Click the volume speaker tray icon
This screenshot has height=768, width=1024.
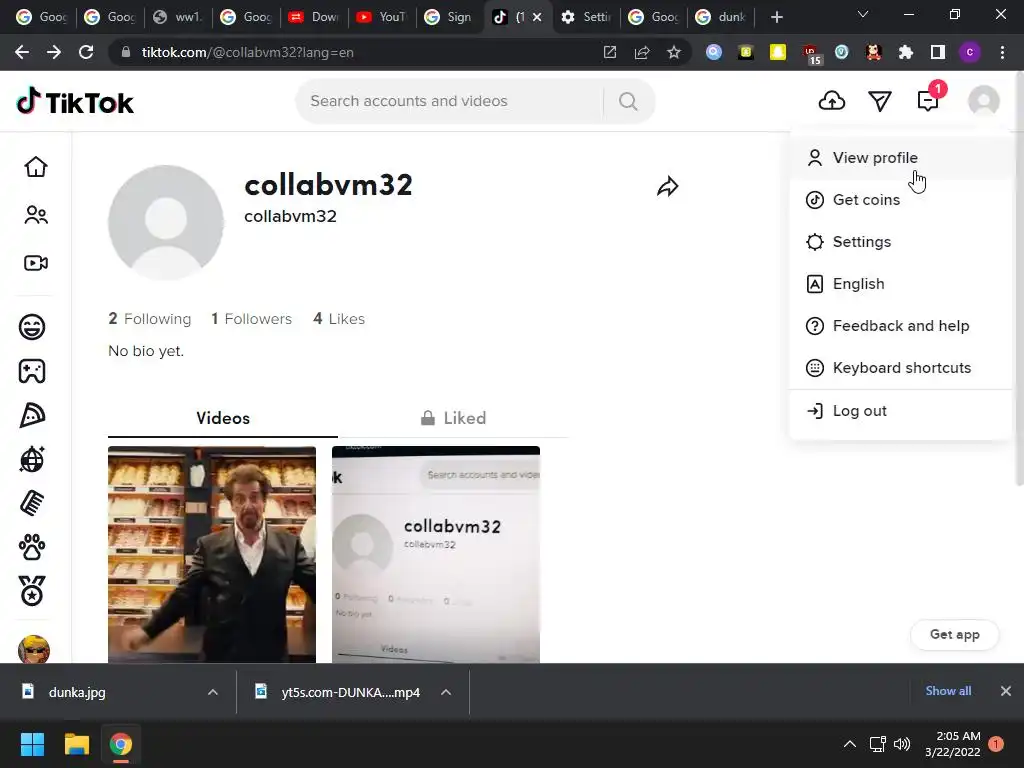click(902, 744)
